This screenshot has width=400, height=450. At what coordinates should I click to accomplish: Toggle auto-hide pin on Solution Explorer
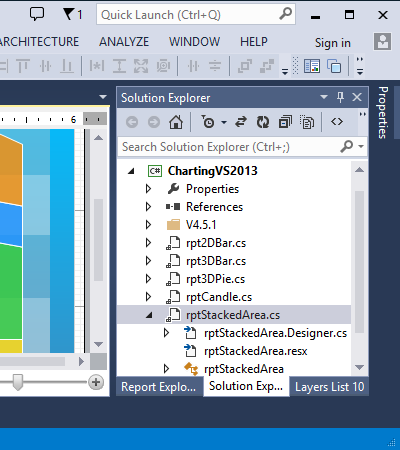click(x=340, y=97)
